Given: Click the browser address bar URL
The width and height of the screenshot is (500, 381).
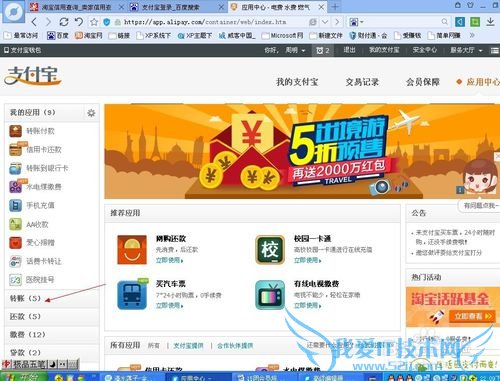Looking at the screenshot, I should (x=205, y=22).
